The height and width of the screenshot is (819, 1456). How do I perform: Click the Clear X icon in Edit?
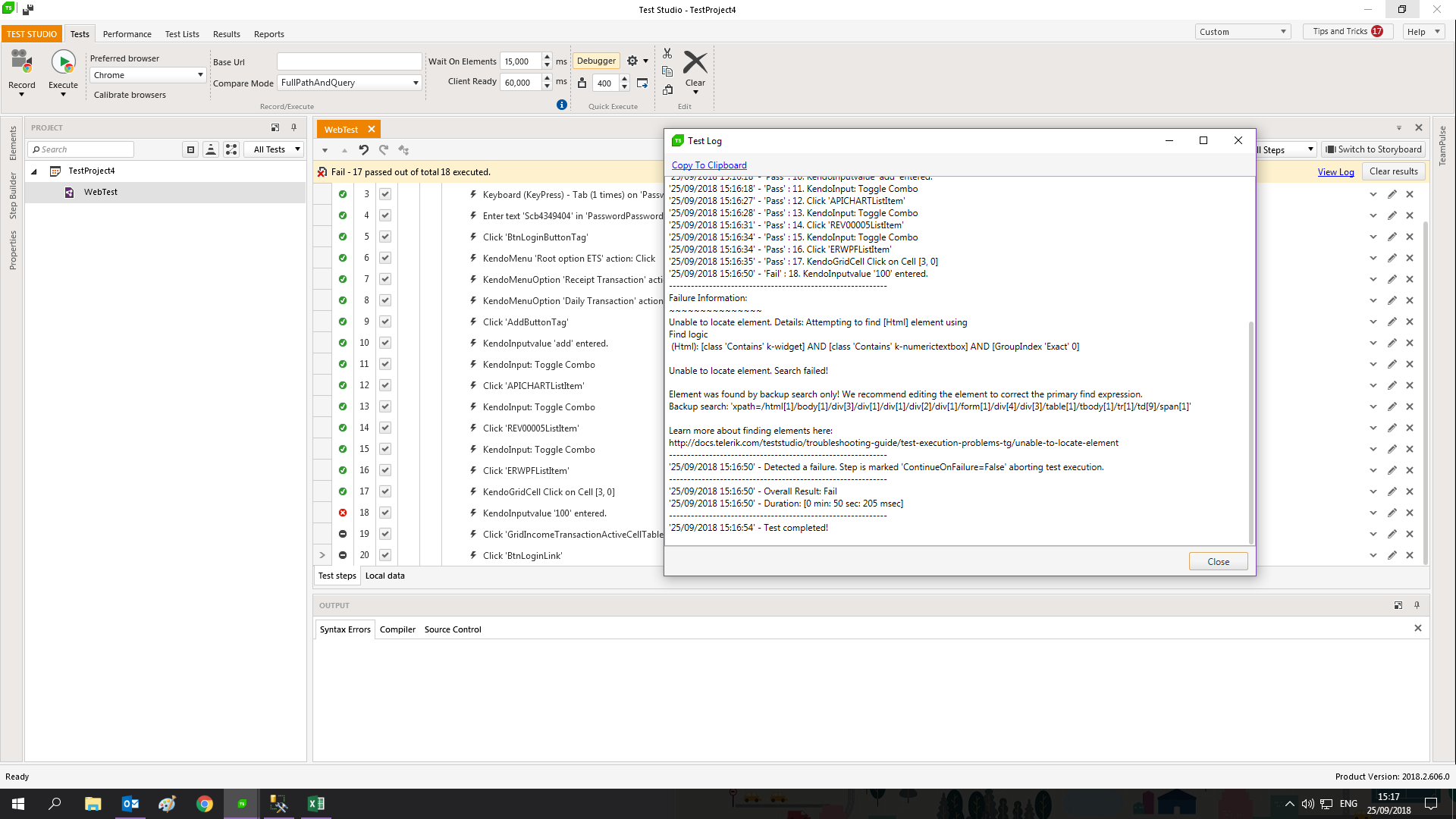click(x=695, y=63)
